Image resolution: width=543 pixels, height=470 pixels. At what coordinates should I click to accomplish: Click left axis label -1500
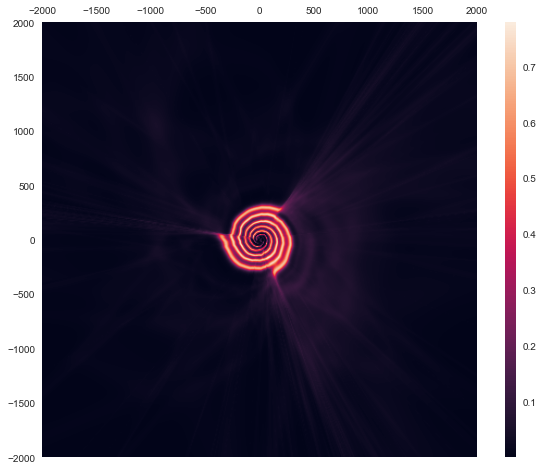[21, 404]
